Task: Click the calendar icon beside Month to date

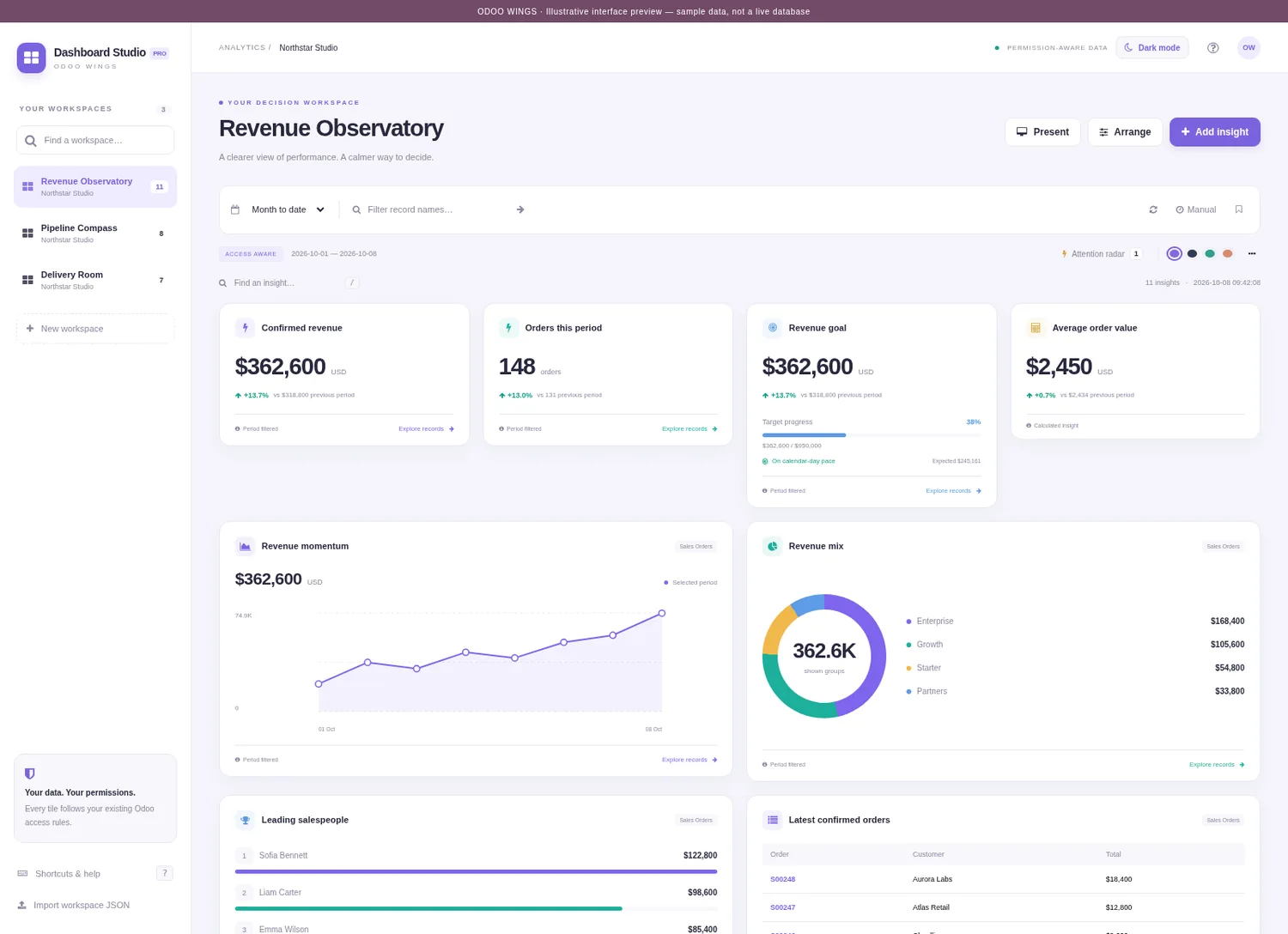Action: click(x=235, y=209)
